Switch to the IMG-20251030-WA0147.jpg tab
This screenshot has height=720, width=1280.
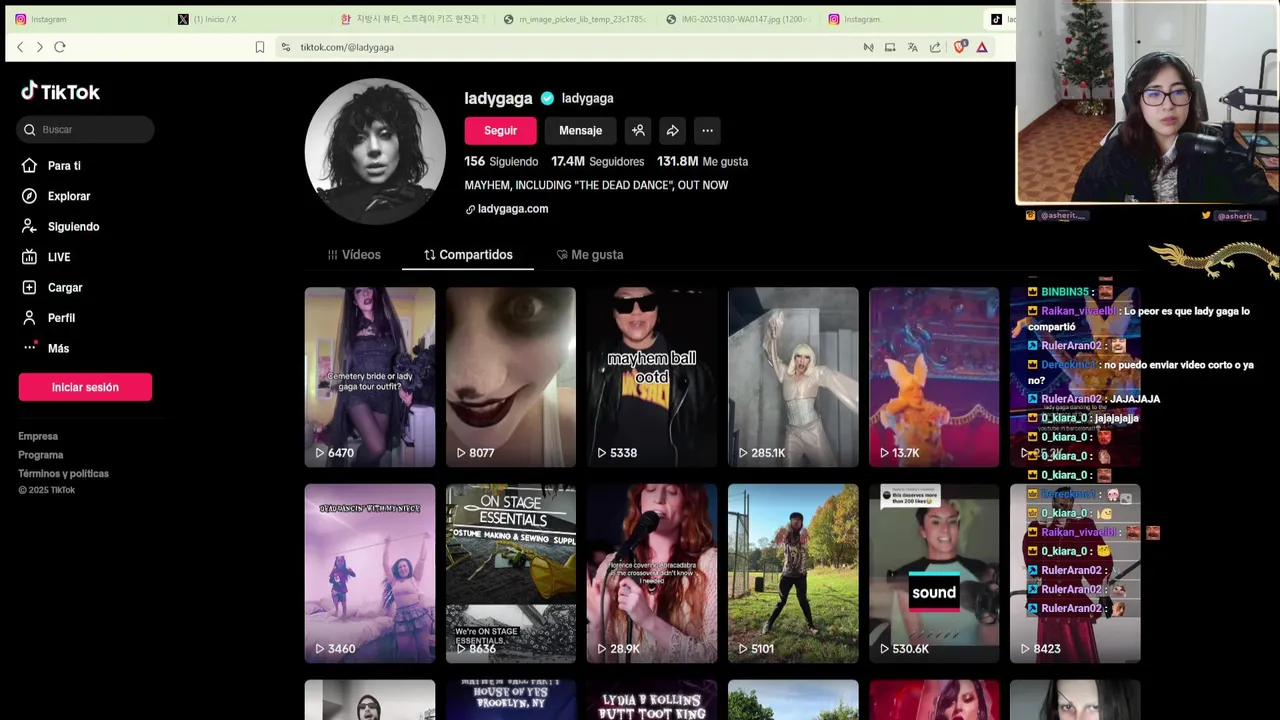coord(738,19)
